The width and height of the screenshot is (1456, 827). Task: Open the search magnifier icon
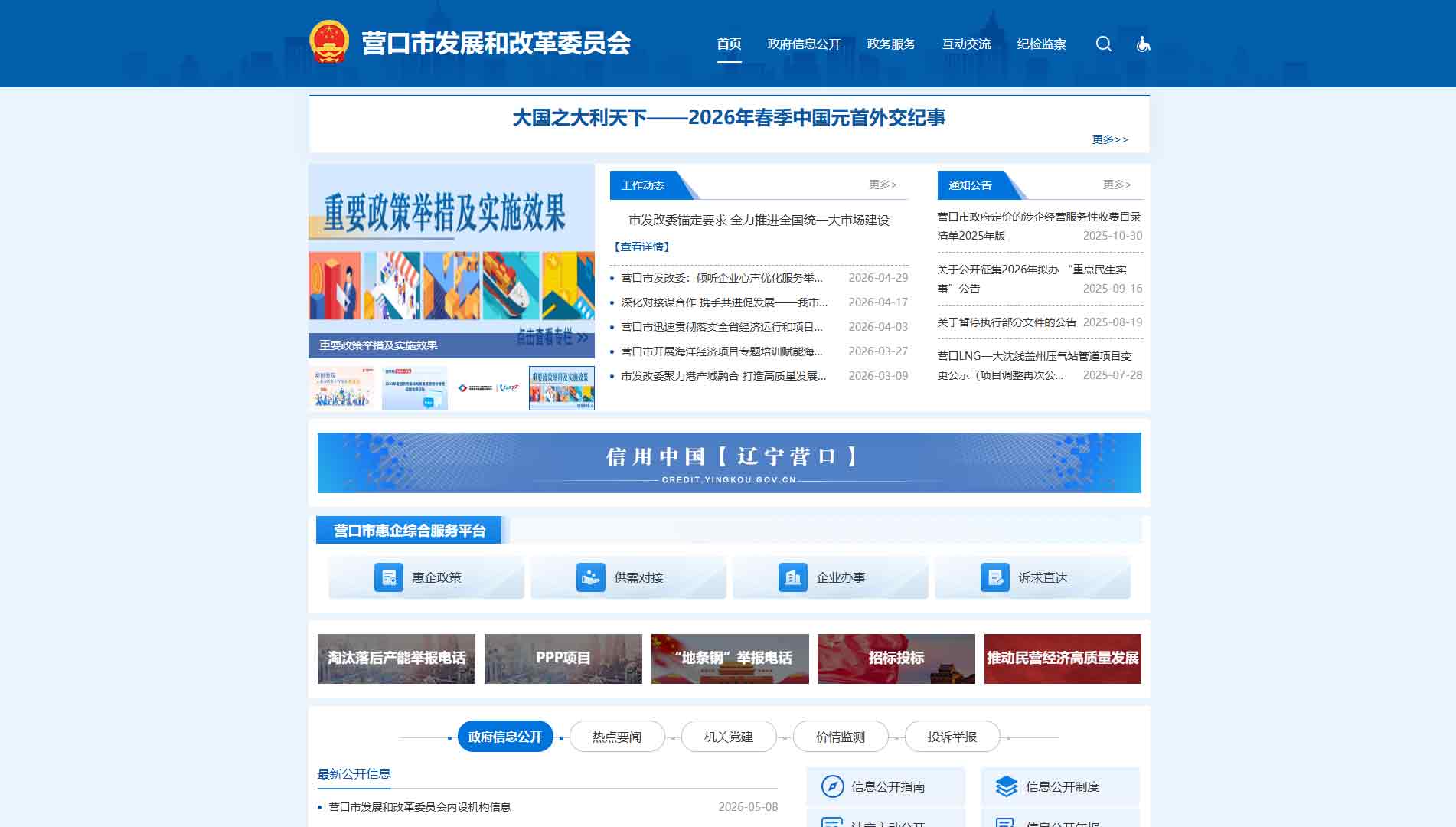coord(1103,44)
